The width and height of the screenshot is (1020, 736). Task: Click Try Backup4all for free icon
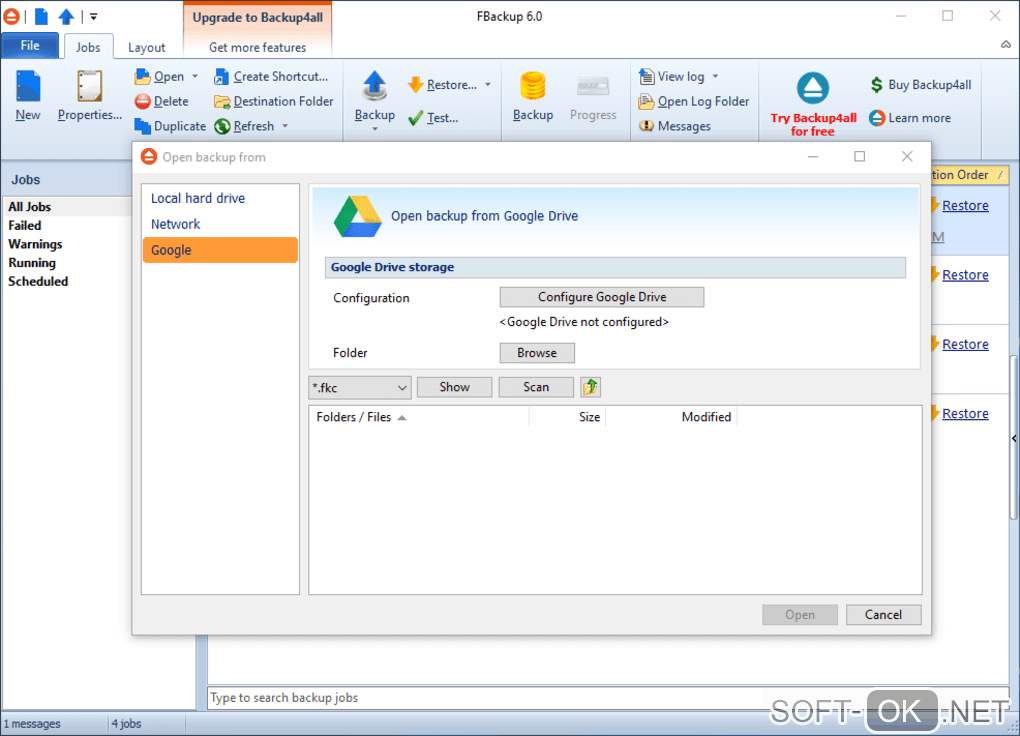point(813,89)
